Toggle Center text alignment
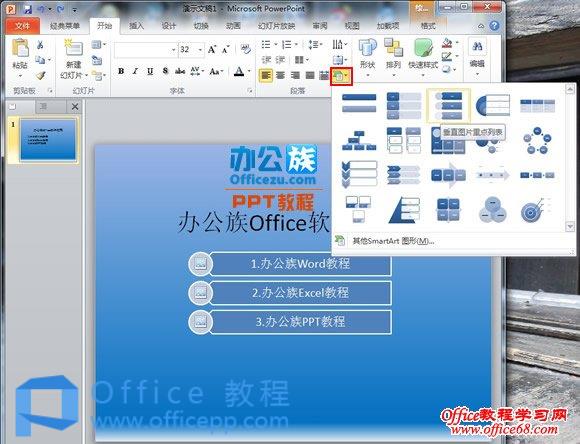Screen dimensions: 580x444 coord(281,75)
